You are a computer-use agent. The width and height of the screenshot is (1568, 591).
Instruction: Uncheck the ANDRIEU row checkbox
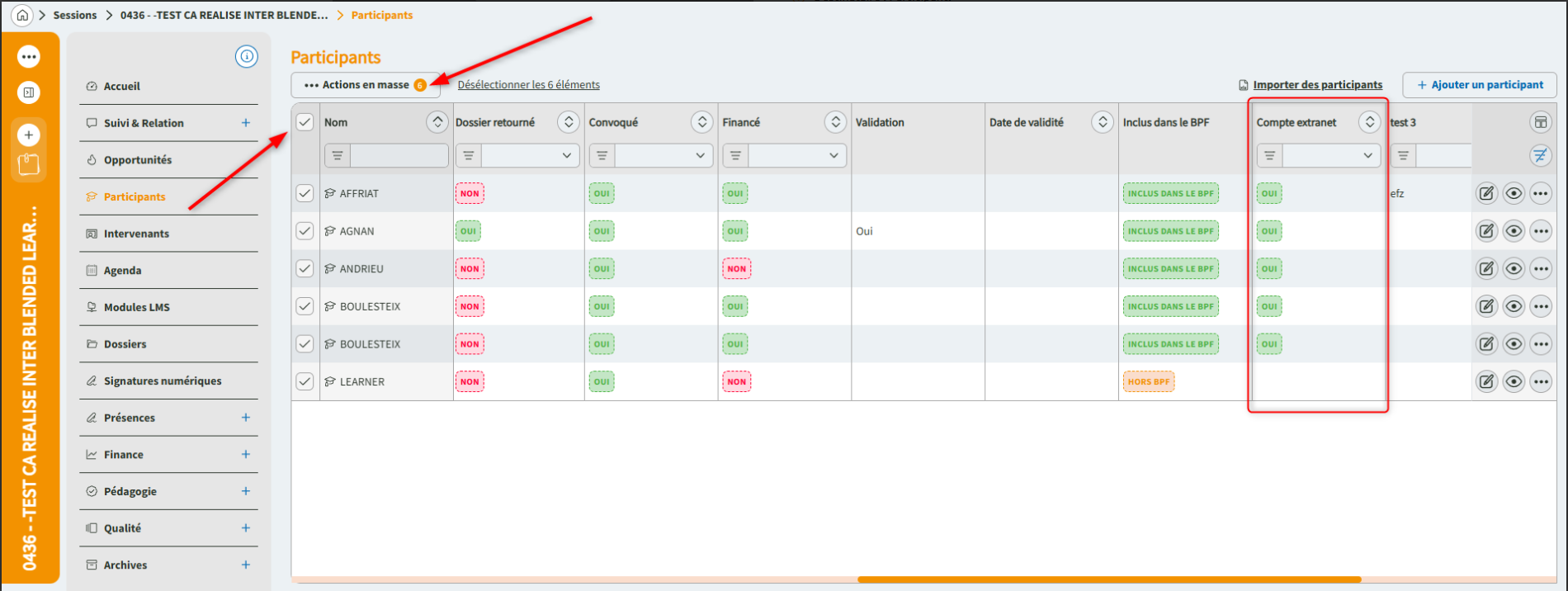click(x=305, y=269)
